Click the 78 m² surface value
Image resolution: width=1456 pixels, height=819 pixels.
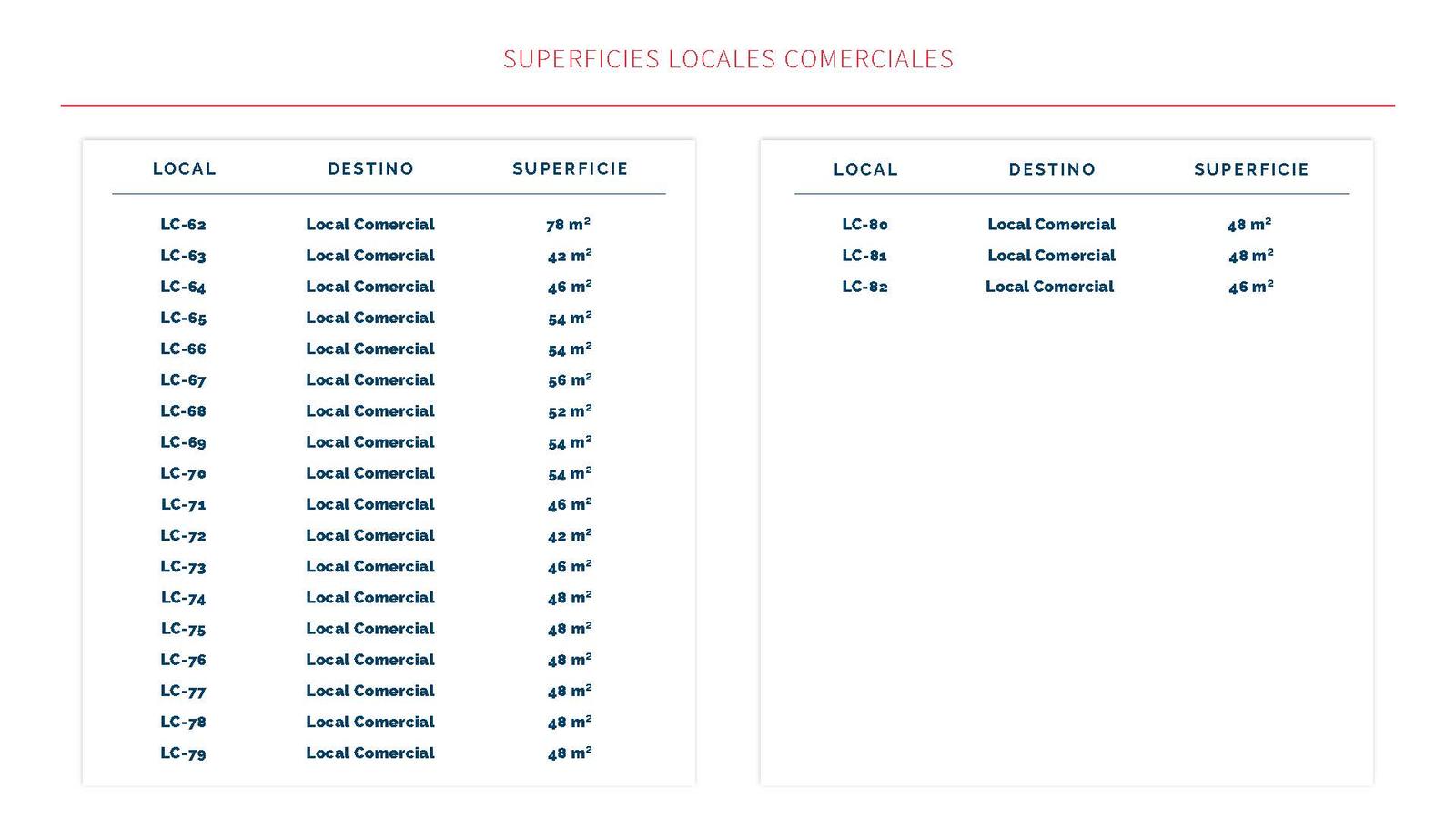point(569,225)
